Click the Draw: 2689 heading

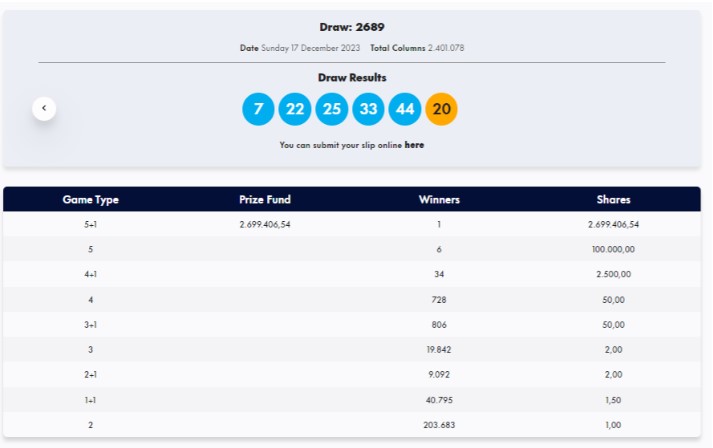coord(352,27)
